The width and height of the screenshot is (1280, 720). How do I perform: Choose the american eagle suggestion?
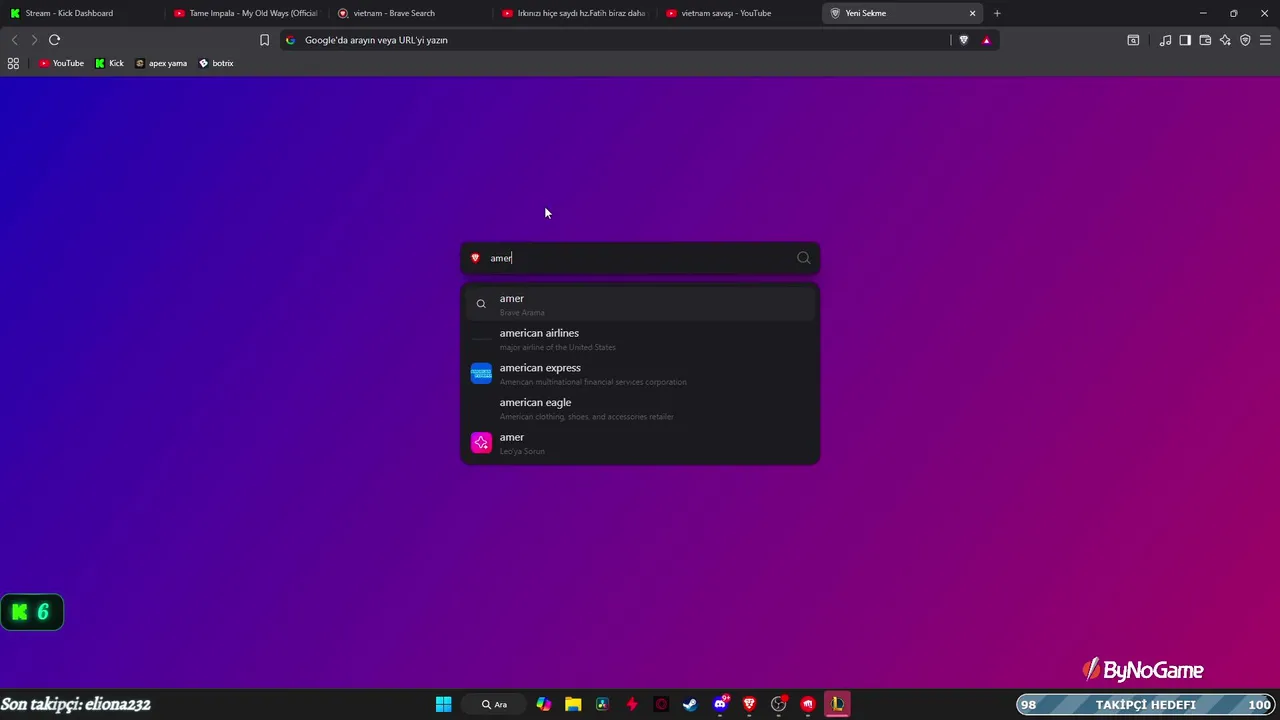click(x=640, y=408)
